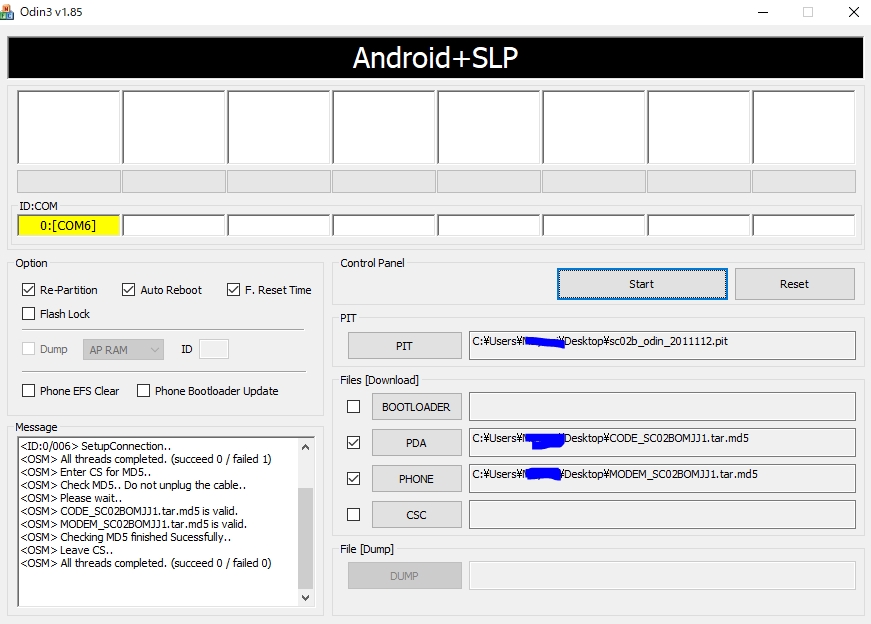Click the Start button
Screen dimensions: 871x624
click(642, 284)
